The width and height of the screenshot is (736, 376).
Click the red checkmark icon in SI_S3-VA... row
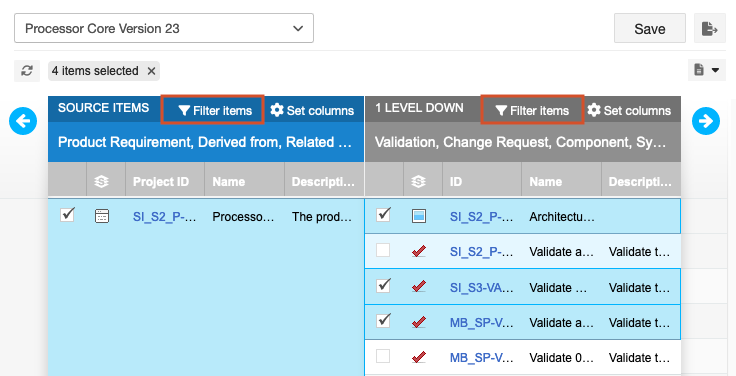point(419,286)
